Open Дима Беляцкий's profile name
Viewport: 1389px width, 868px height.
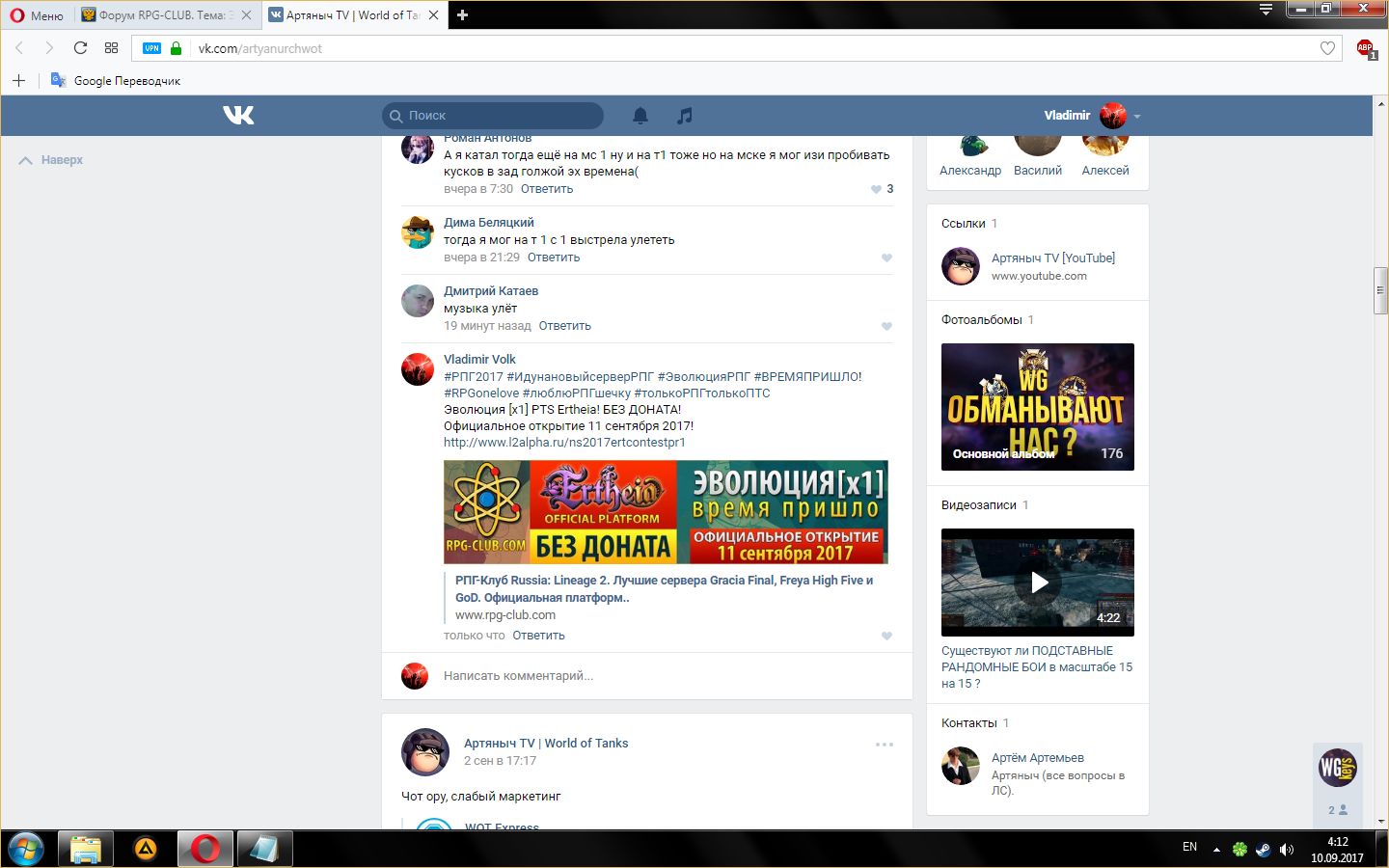coord(488,223)
